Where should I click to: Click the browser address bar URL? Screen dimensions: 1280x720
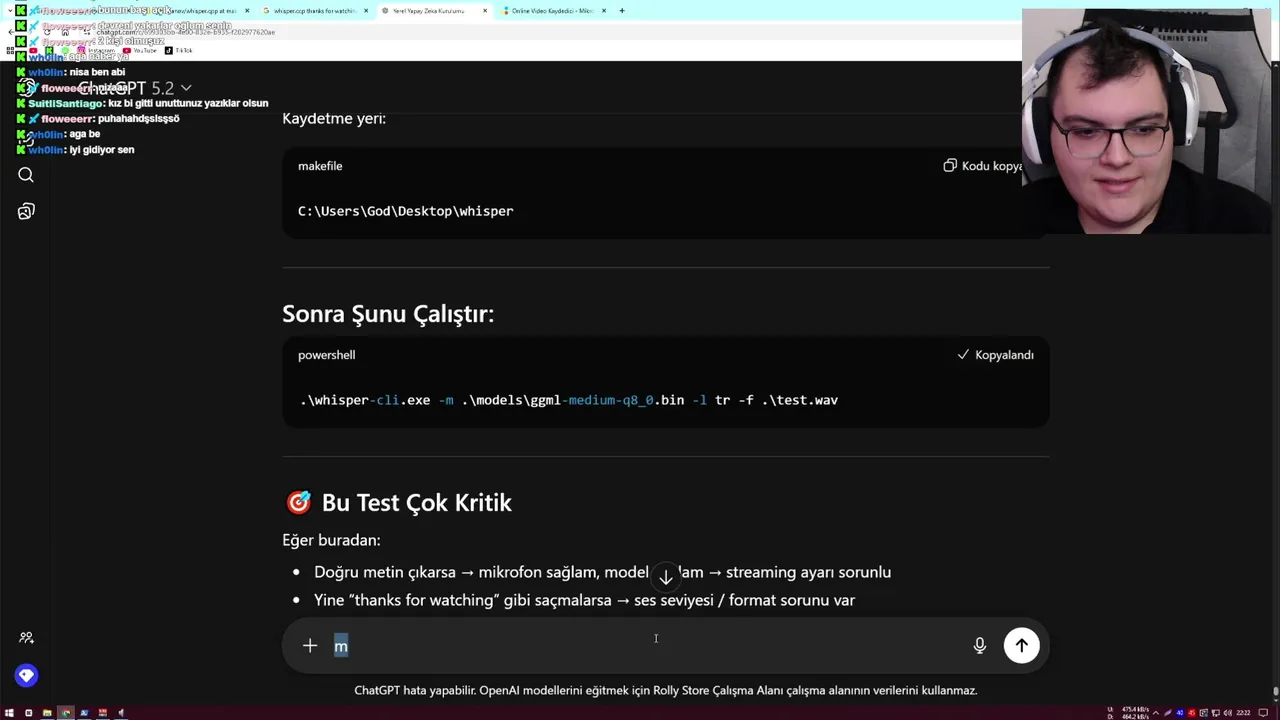click(x=185, y=32)
